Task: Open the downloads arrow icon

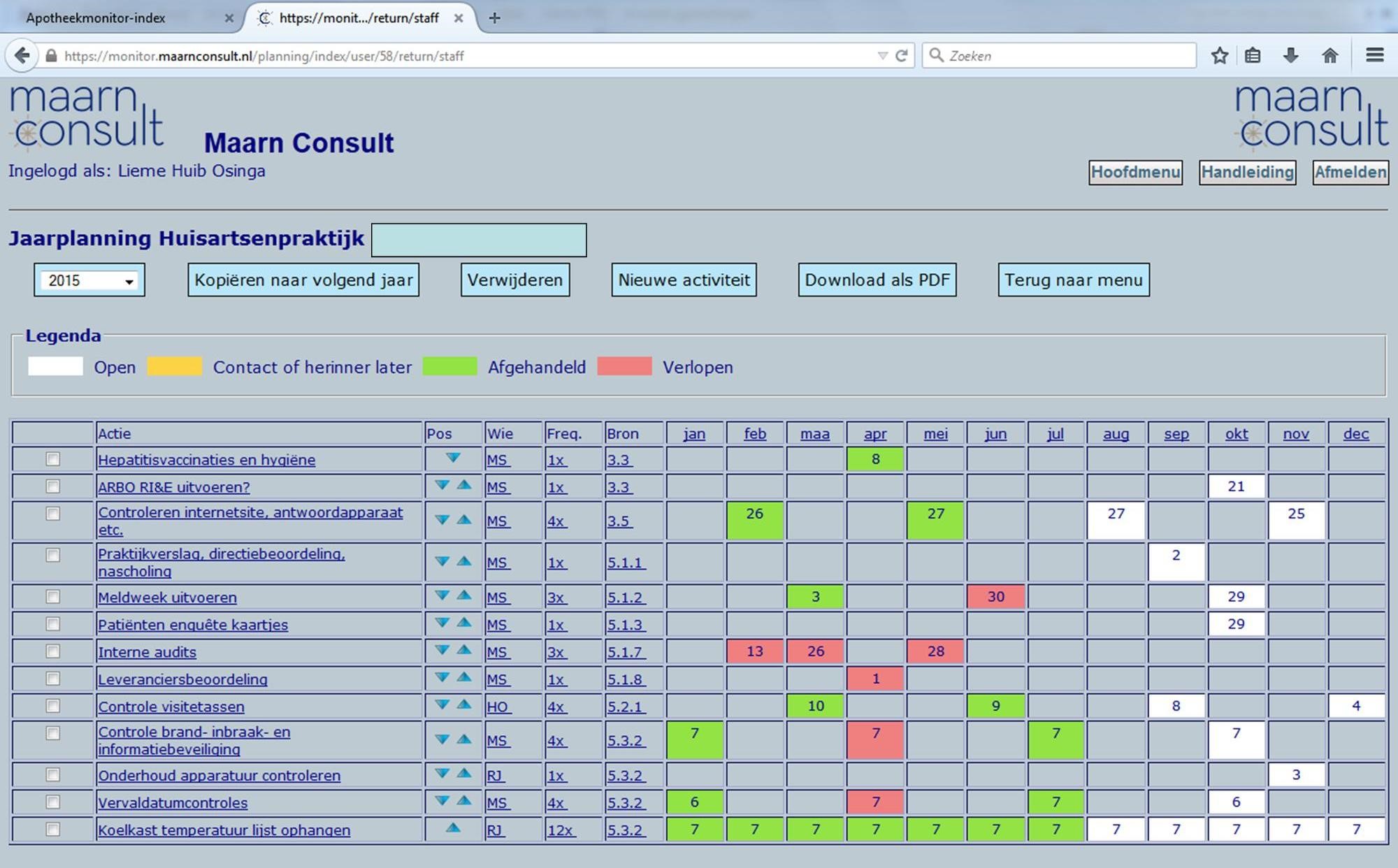Action: point(1290,55)
